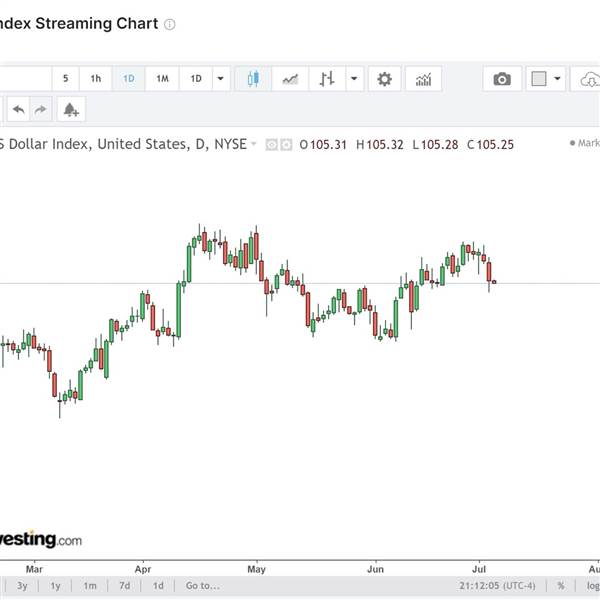Switch to area line chart icon
This screenshot has height=600, width=600.
(290, 79)
